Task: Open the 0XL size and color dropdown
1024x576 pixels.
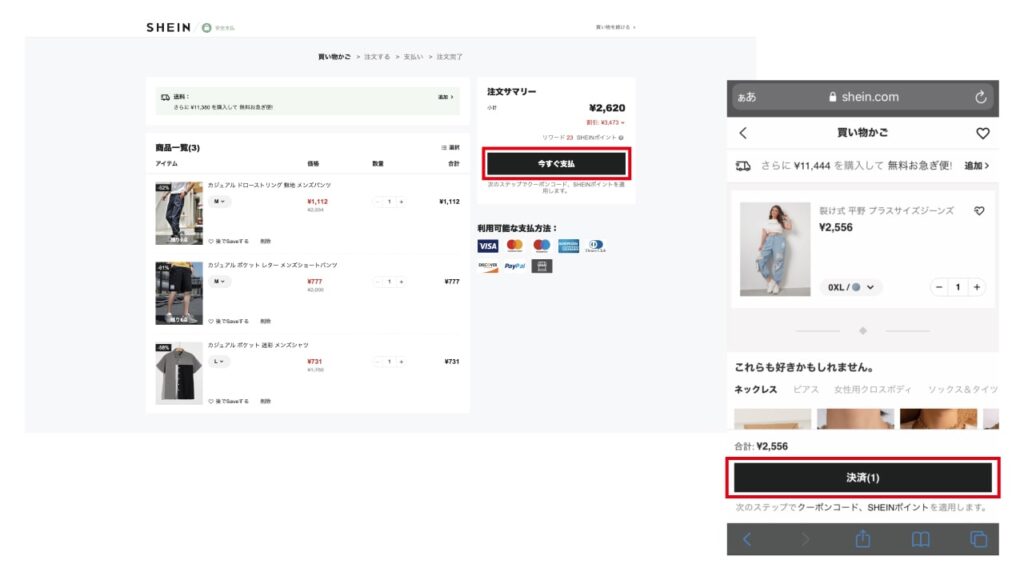Action: pos(851,287)
